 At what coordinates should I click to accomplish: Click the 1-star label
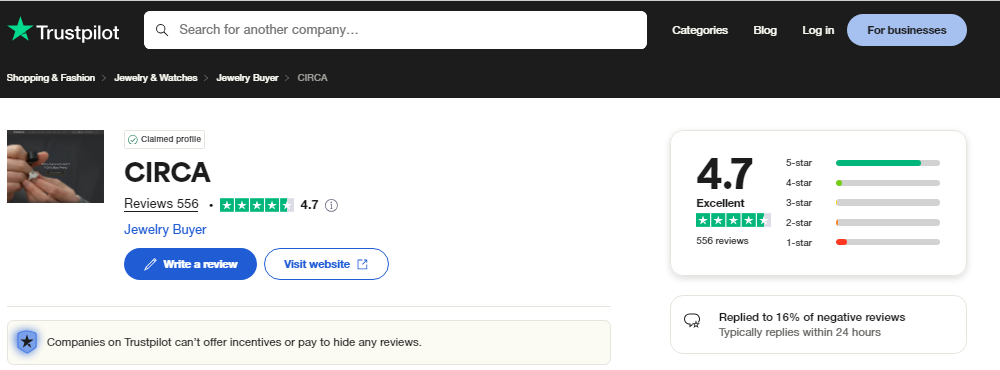(x=799, y=242)
